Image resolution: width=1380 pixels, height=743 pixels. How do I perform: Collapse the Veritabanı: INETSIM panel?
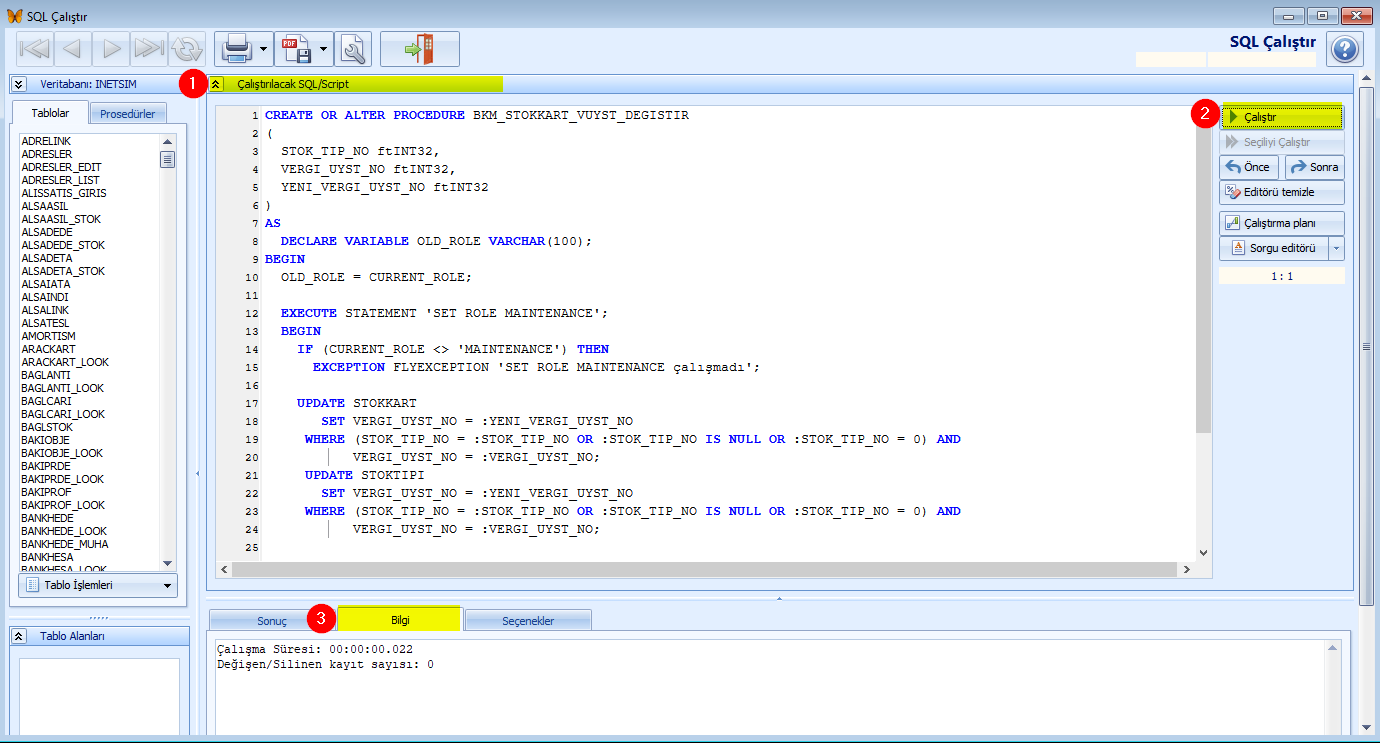[x=18, y=84]
